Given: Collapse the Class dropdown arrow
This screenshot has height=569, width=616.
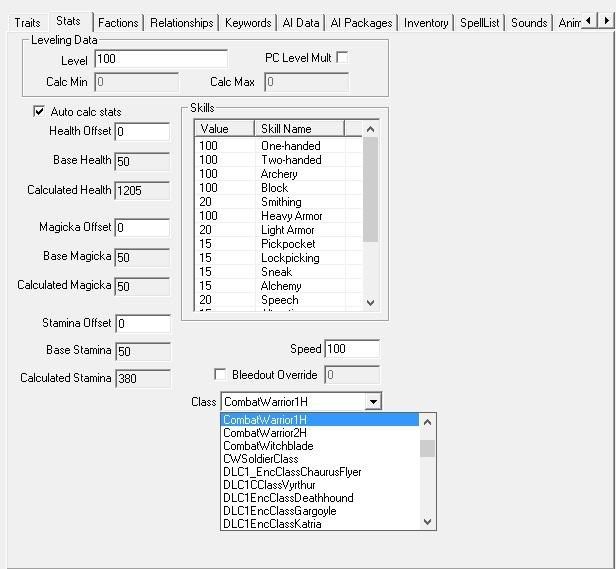Looking at the screenshot, I should pos(373,402).
